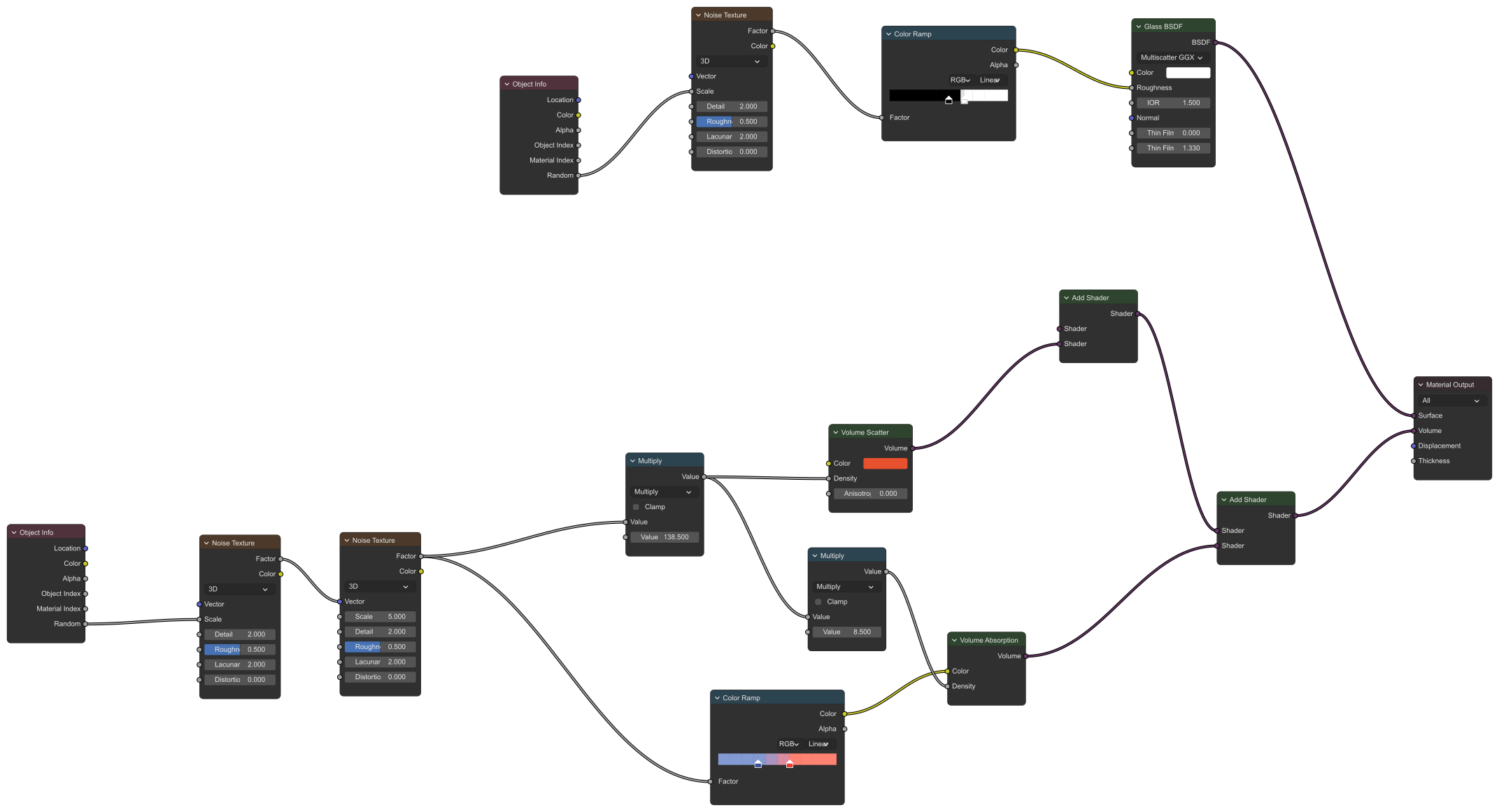Image resolution: width=1499 pixels, height=812 pixels.
Task: Enable Clamp in the 138.500 Multiply node
Action: click(x=636, y=507)
